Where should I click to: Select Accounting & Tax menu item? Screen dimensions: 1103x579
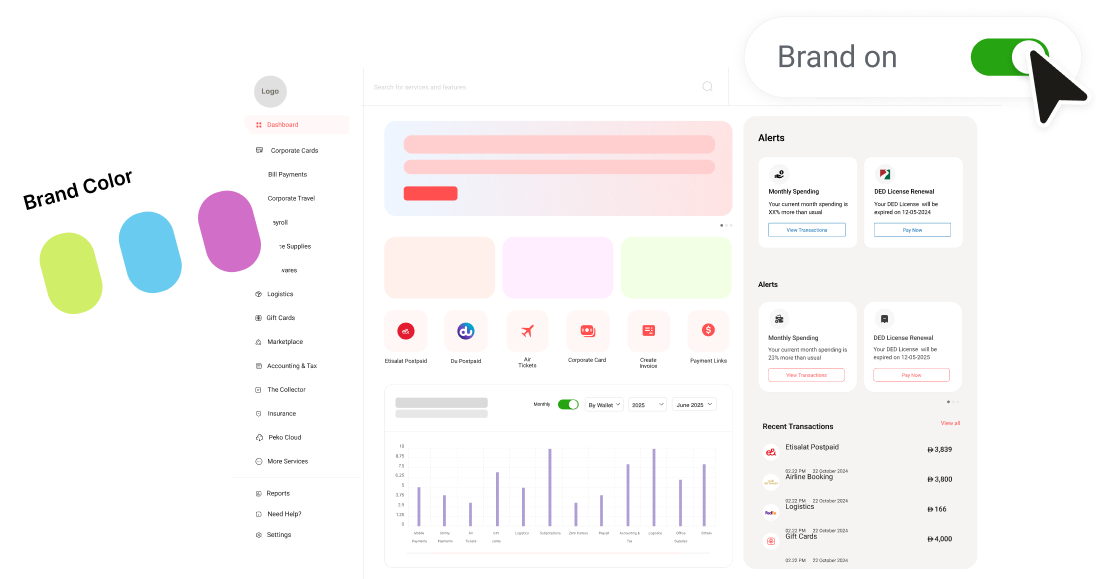(x=291, y=366)
